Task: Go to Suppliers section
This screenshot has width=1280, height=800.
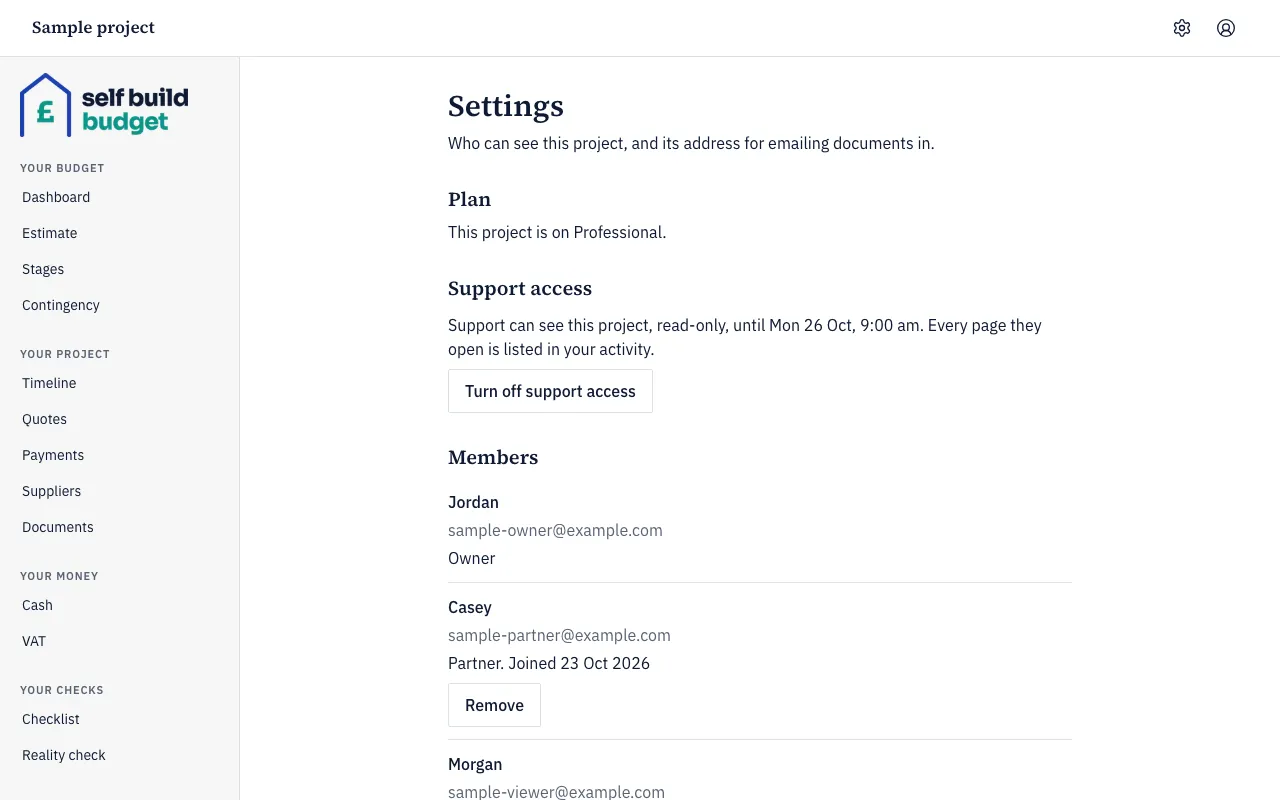Action: 52,491
